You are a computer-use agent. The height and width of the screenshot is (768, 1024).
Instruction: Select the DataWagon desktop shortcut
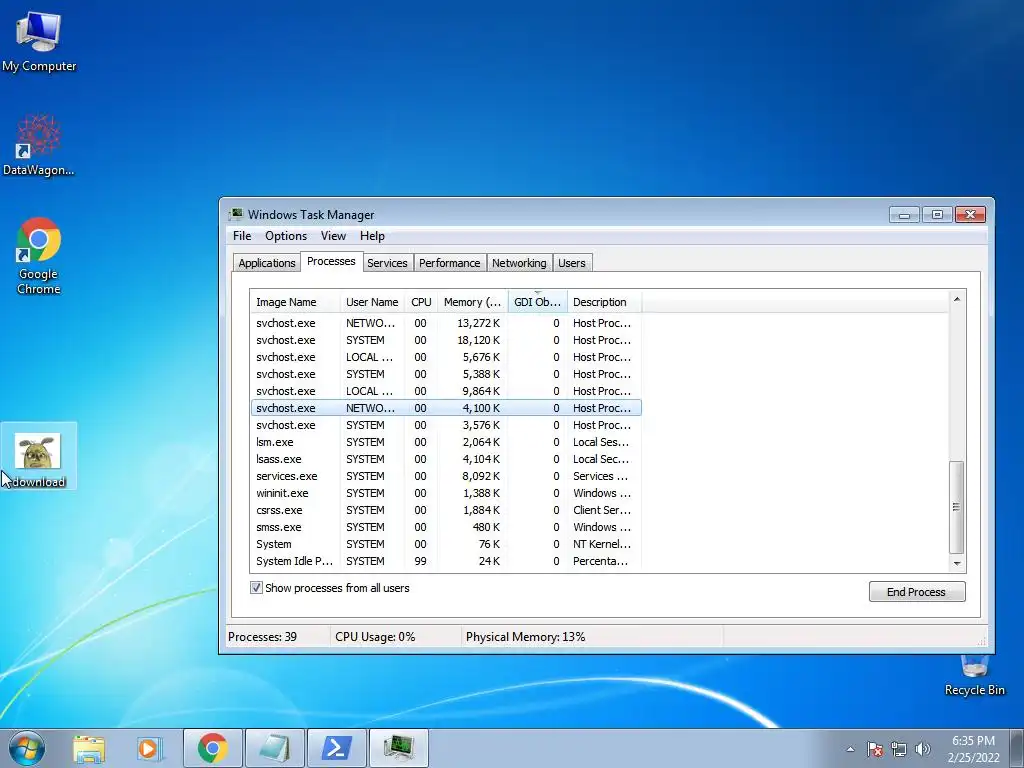click(39, 145)
